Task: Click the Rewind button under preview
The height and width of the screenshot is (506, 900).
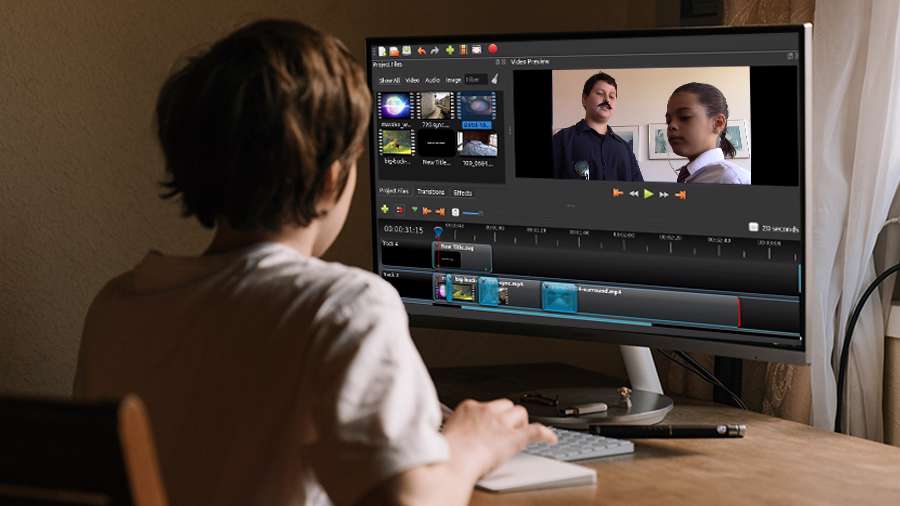Action: (634, 194)
